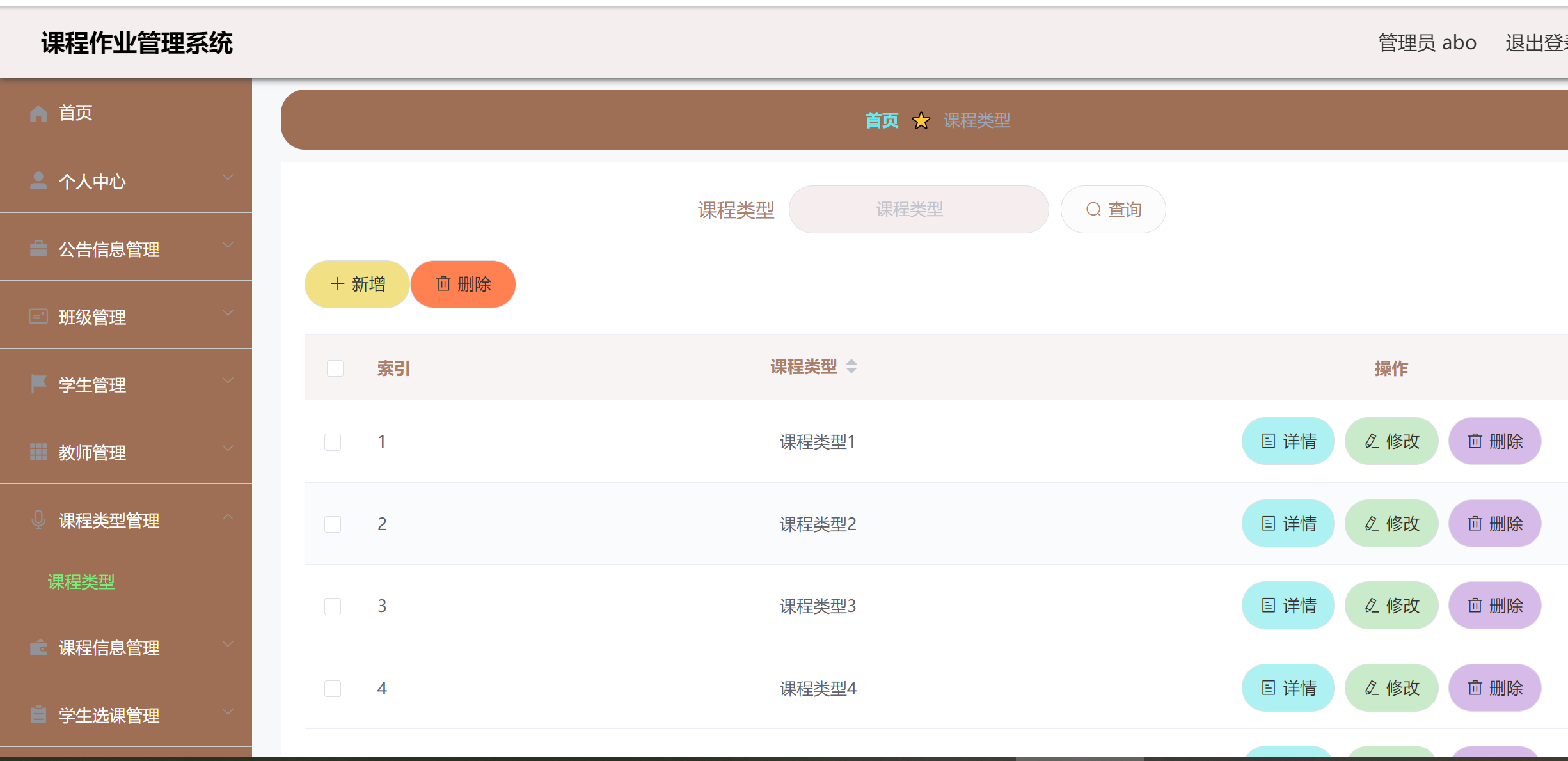Click the 公告信息管理 briefcase icon

pos(38,249)
